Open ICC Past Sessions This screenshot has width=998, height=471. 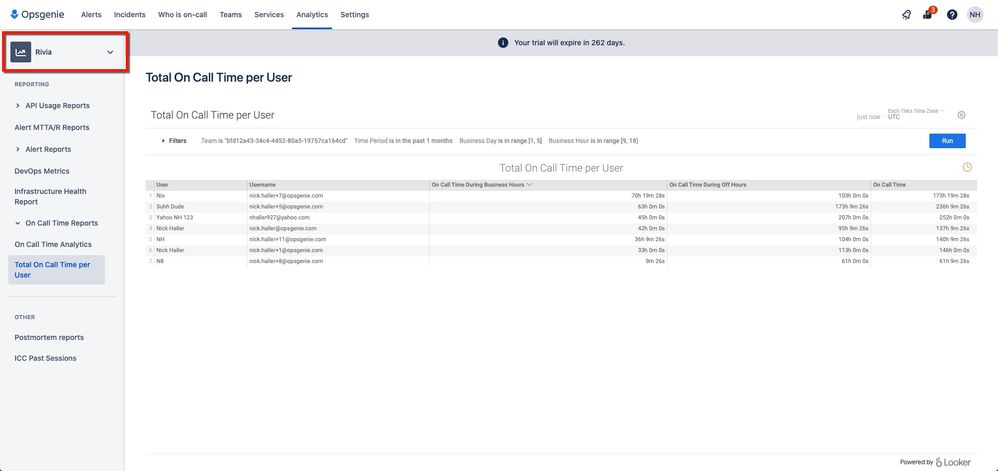pos(45,358)
